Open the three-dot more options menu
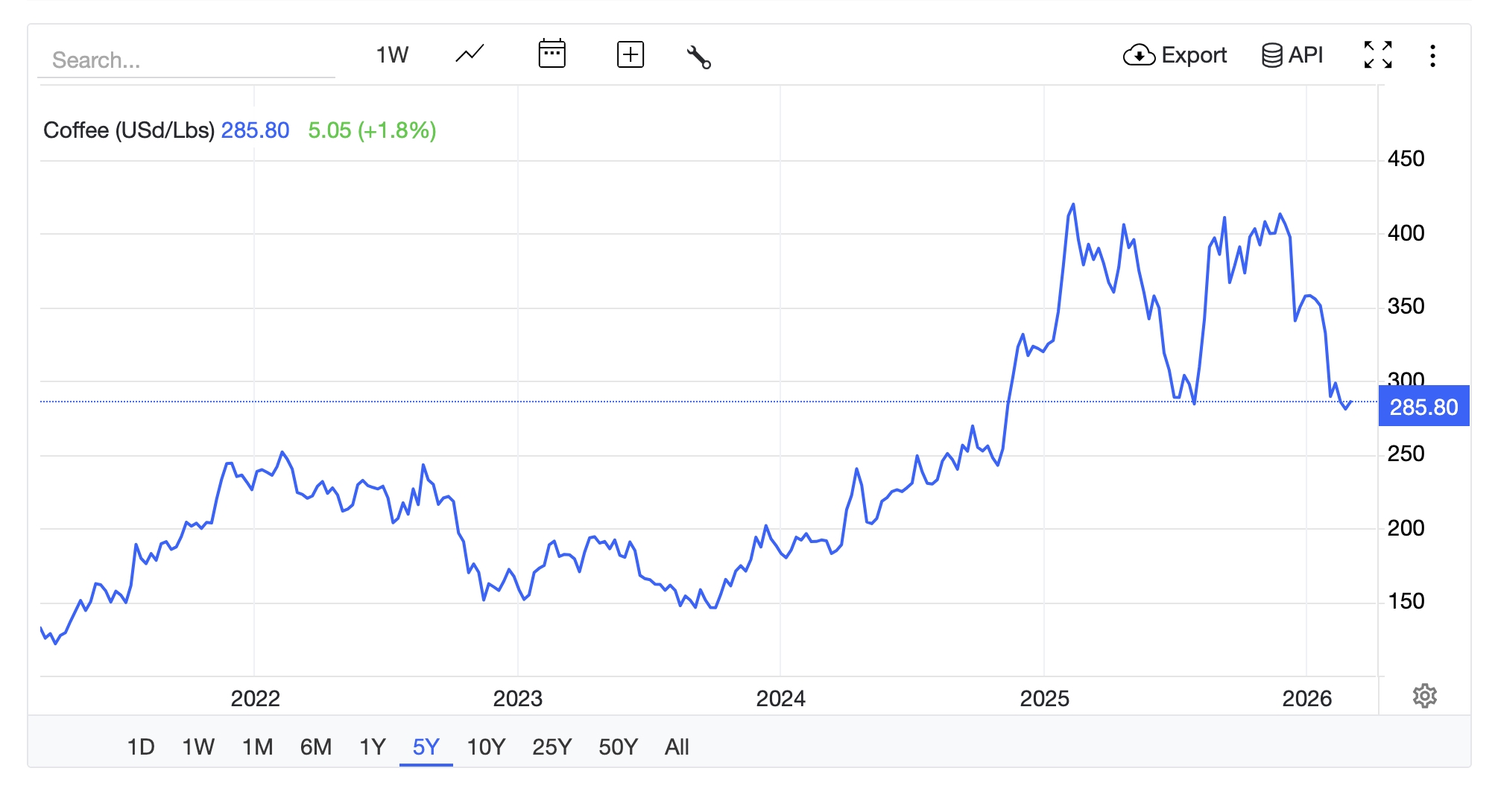Screen dimensions: 1498x812 [1432, 56]
